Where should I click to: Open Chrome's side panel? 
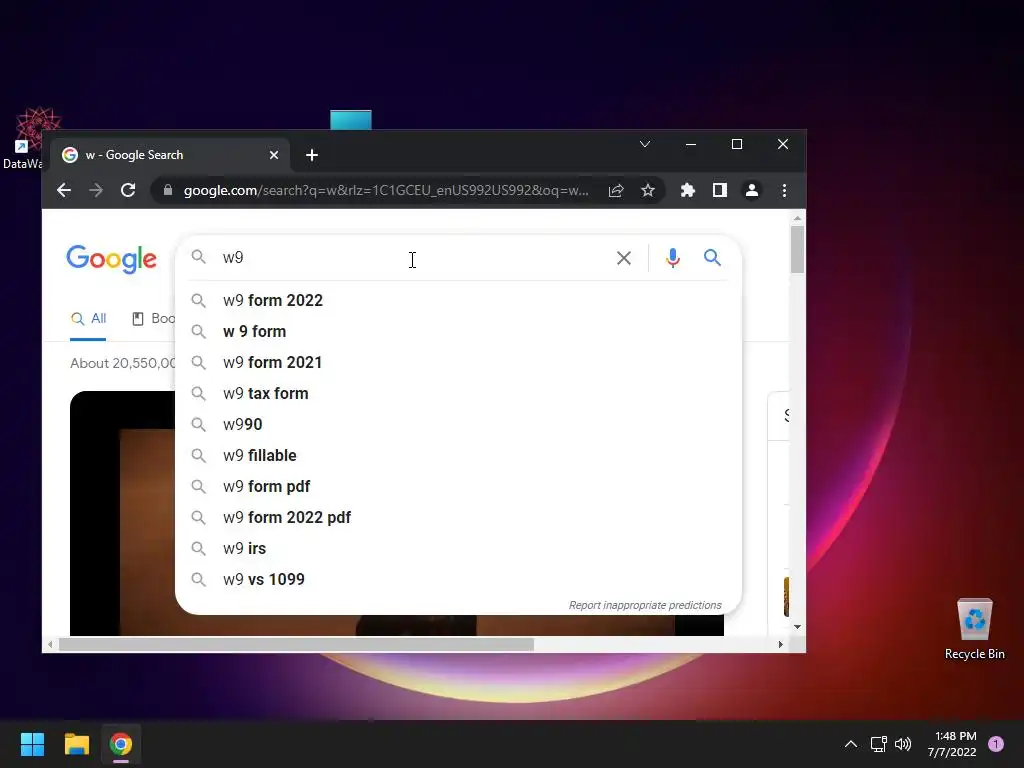[x=720, y=190]
